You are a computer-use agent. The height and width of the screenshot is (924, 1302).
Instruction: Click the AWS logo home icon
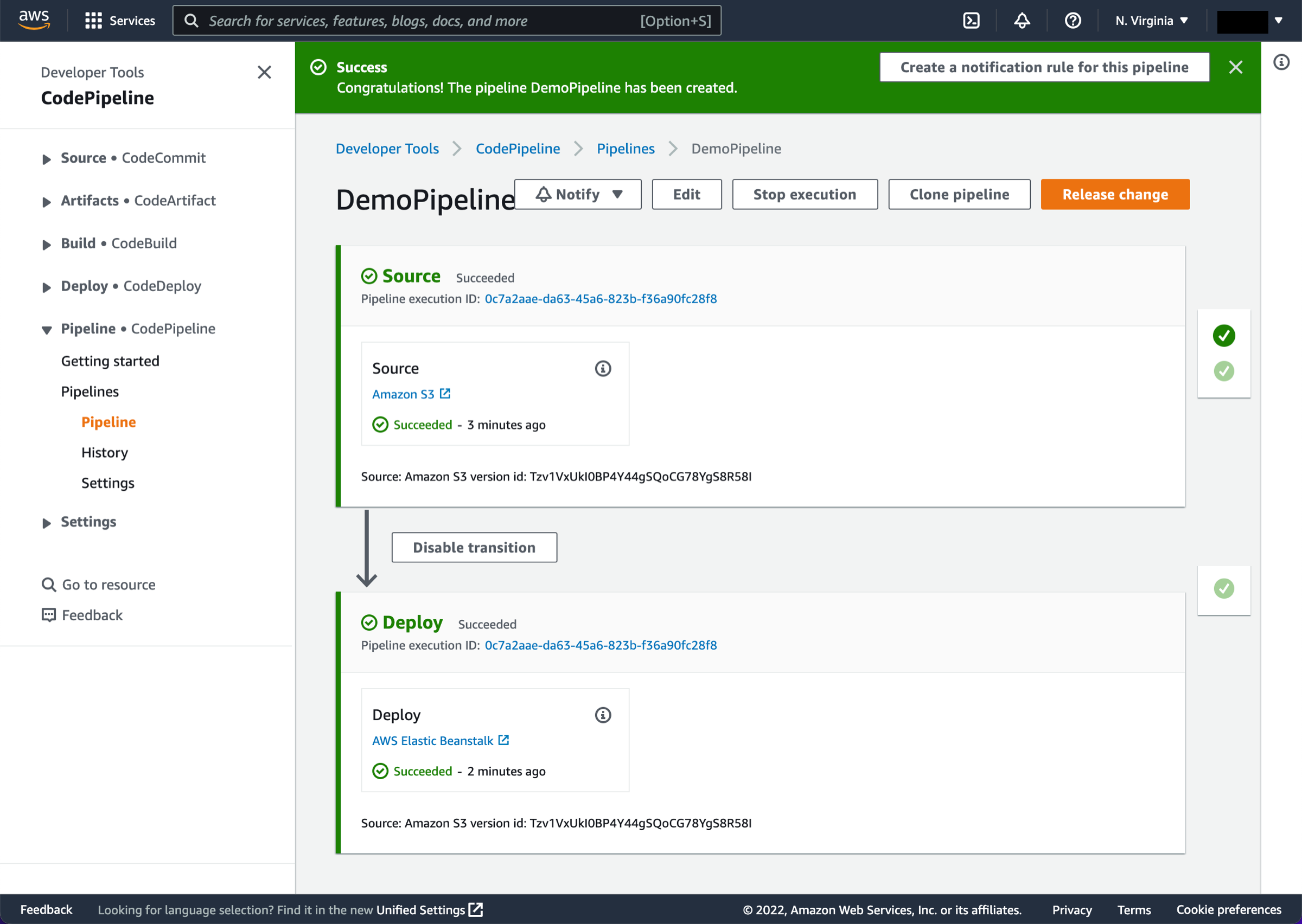pos(34,21)
